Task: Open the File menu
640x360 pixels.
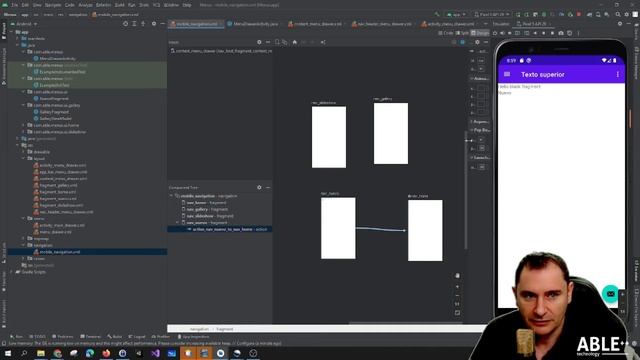Action: click(x=15, y=5)
